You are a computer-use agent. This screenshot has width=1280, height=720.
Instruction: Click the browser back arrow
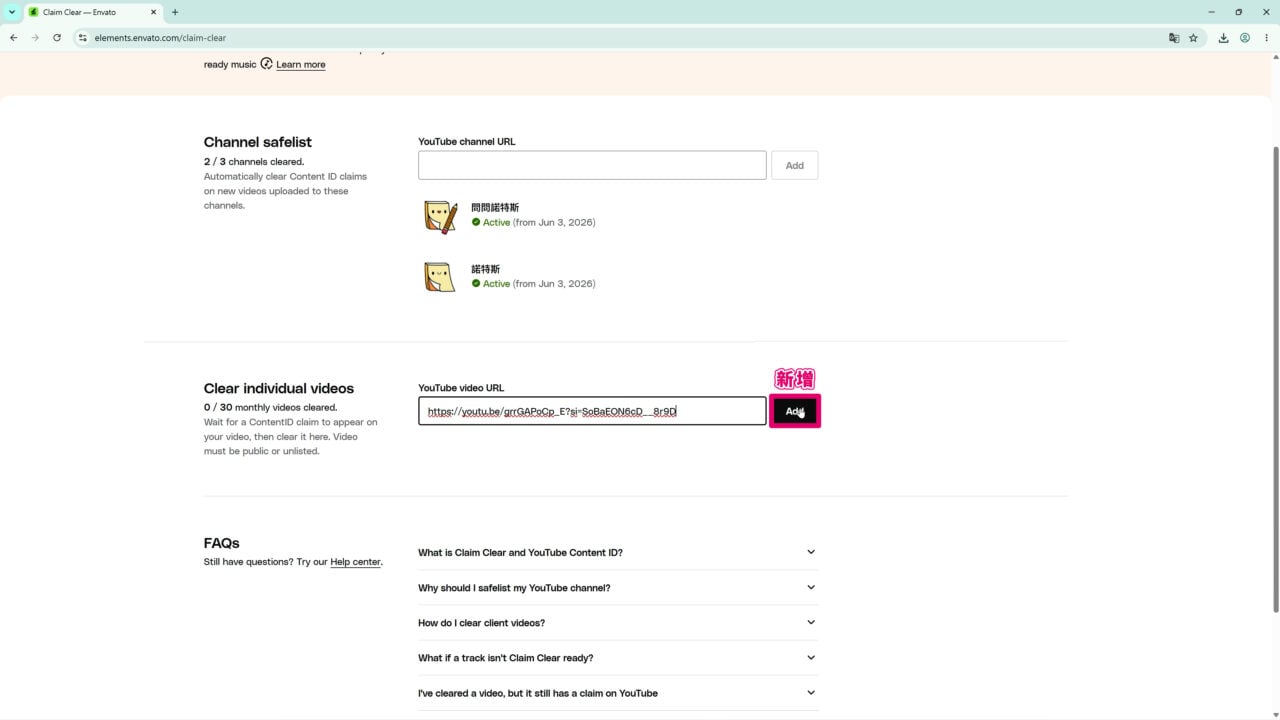click(x=13, y=38)
